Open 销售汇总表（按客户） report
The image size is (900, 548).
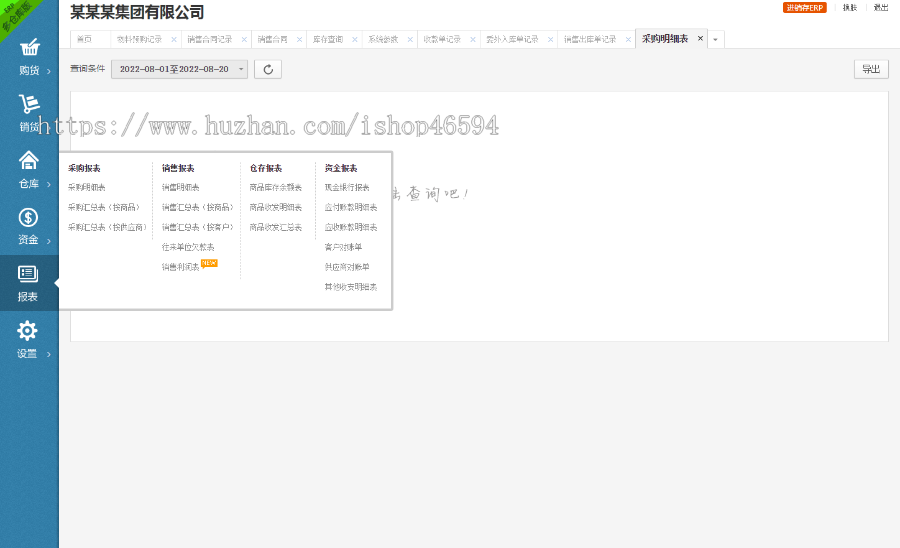(197, 228)
